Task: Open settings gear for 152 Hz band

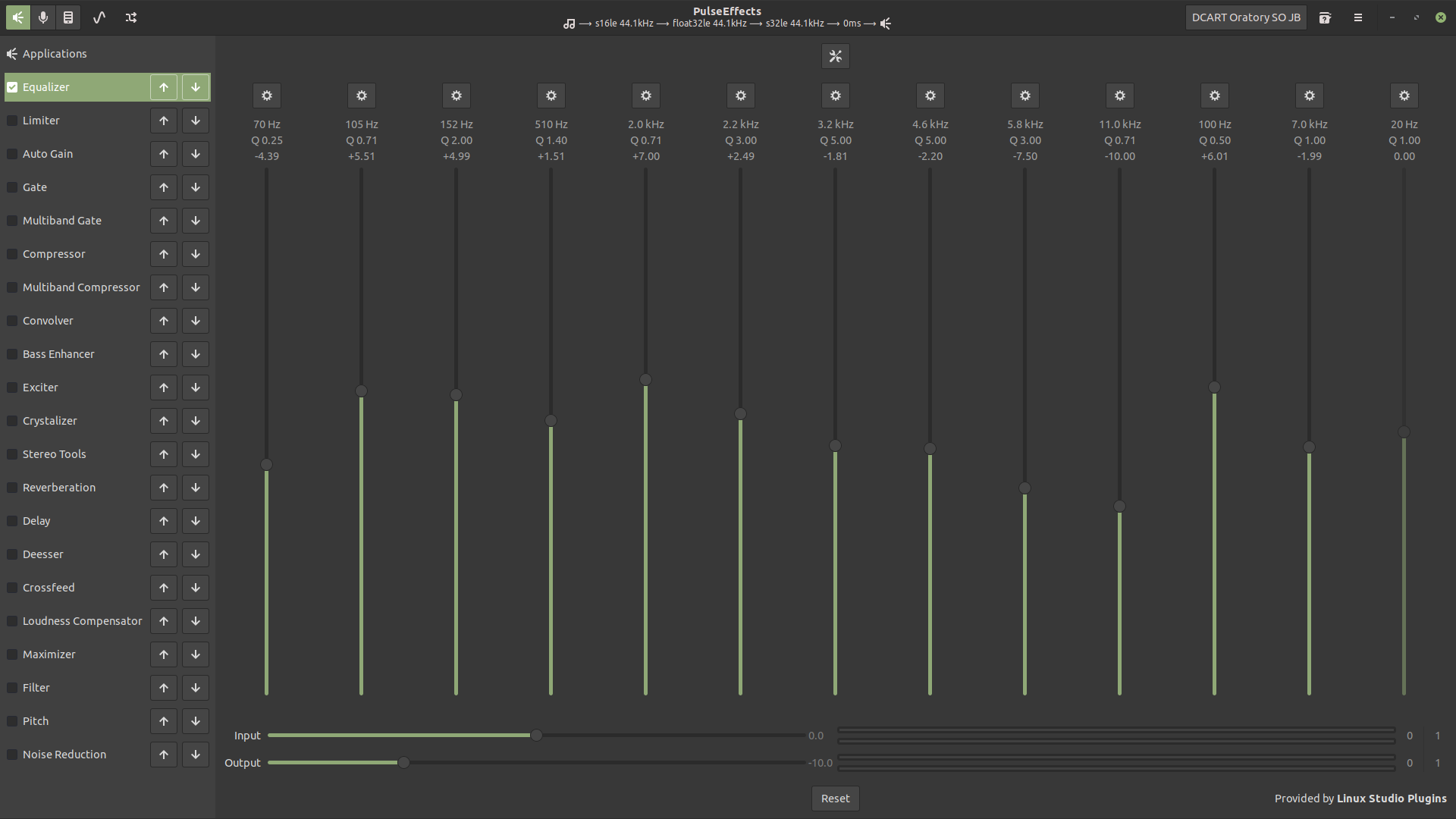Action: [457, 96]
